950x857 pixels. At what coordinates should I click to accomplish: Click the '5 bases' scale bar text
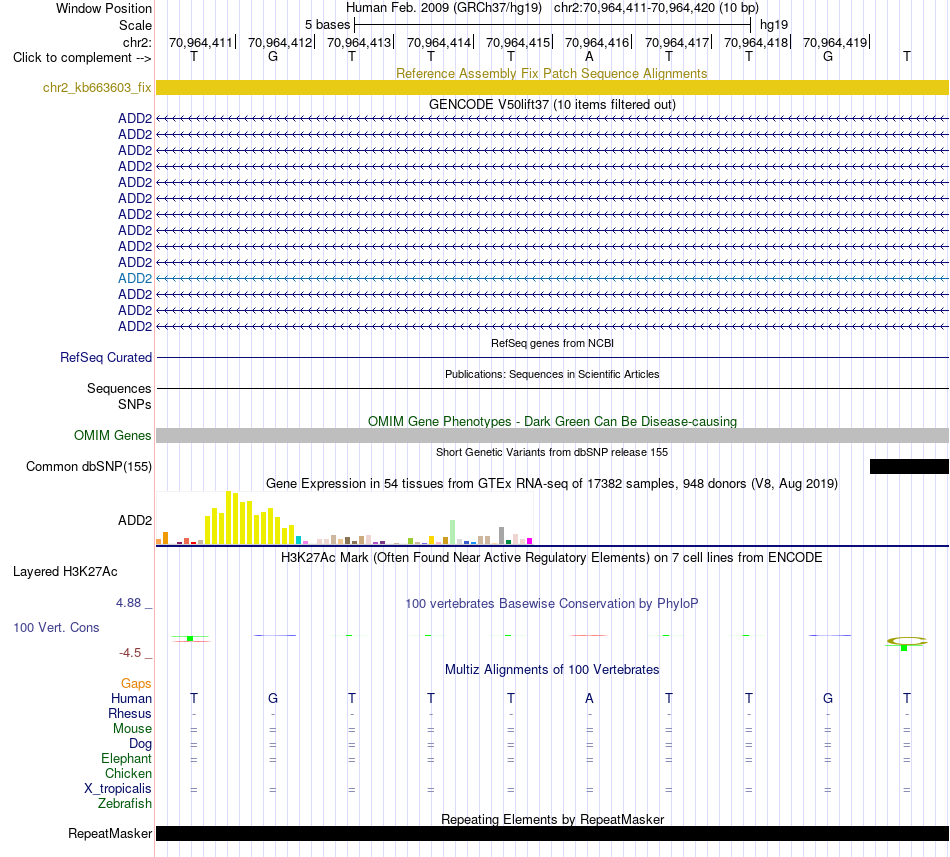pos(327,25)
